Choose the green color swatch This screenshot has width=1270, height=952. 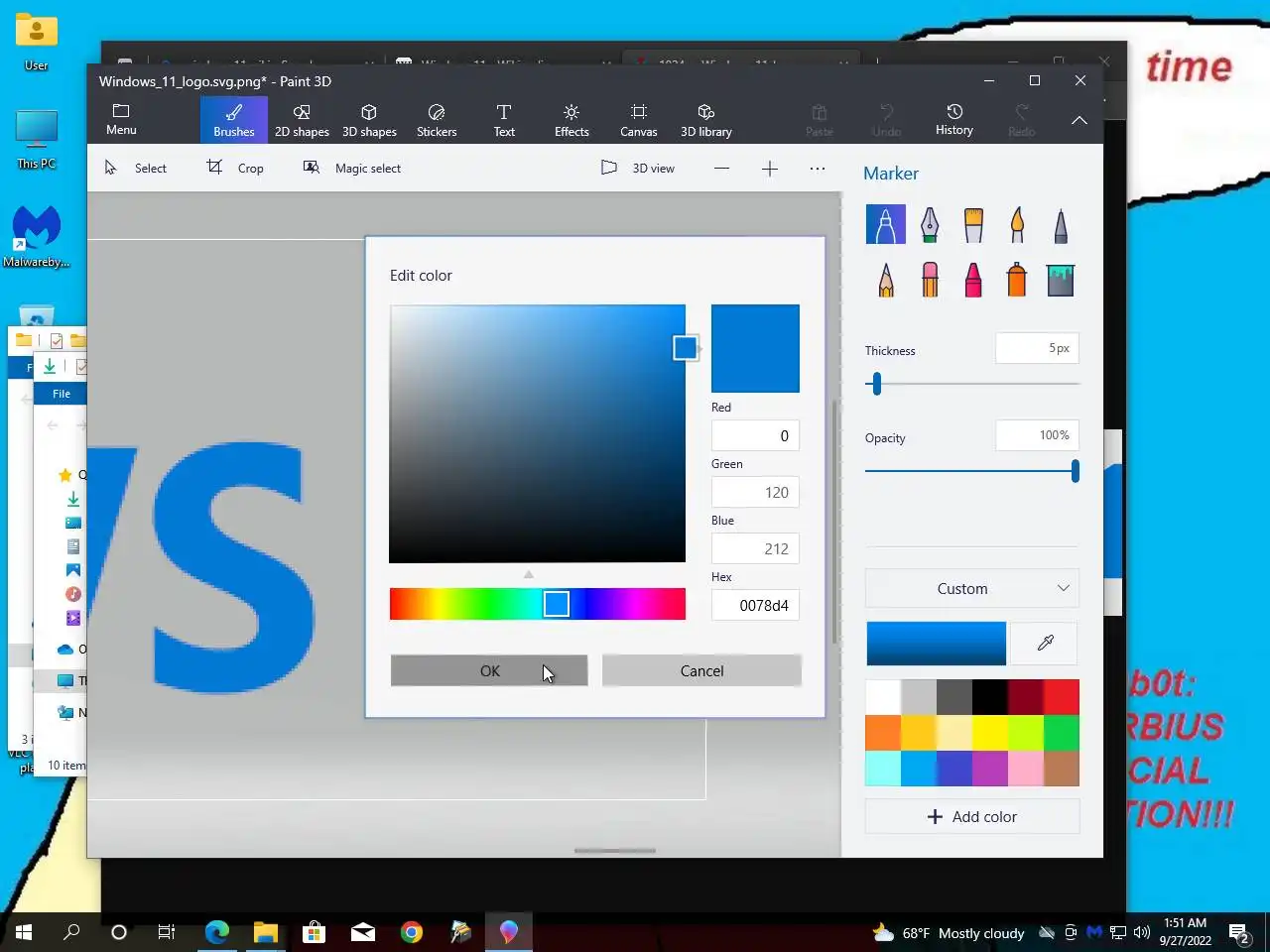pos(1062,733)
